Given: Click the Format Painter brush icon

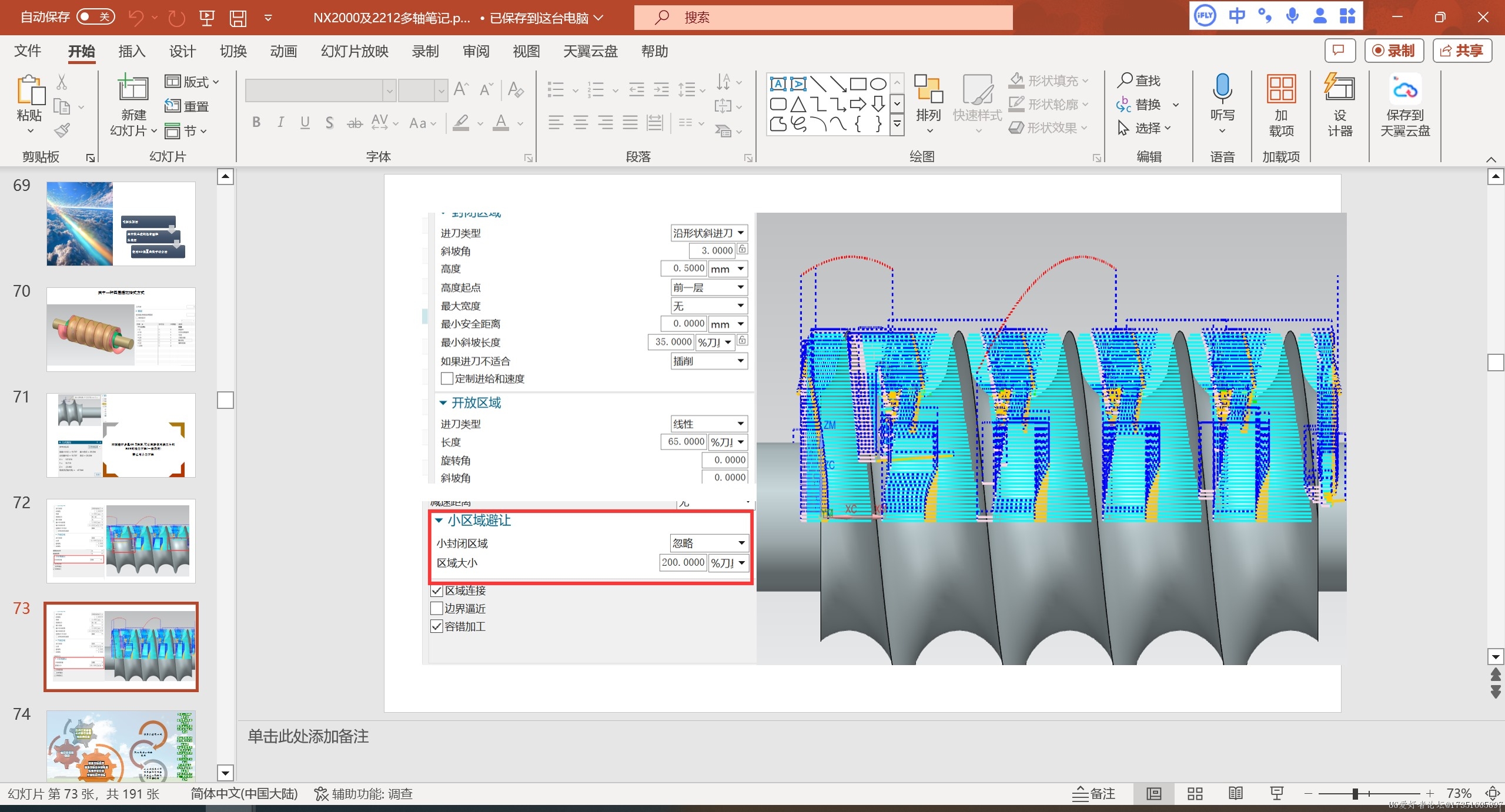Looking at the screenshot, I should click(x=62, y=130).
